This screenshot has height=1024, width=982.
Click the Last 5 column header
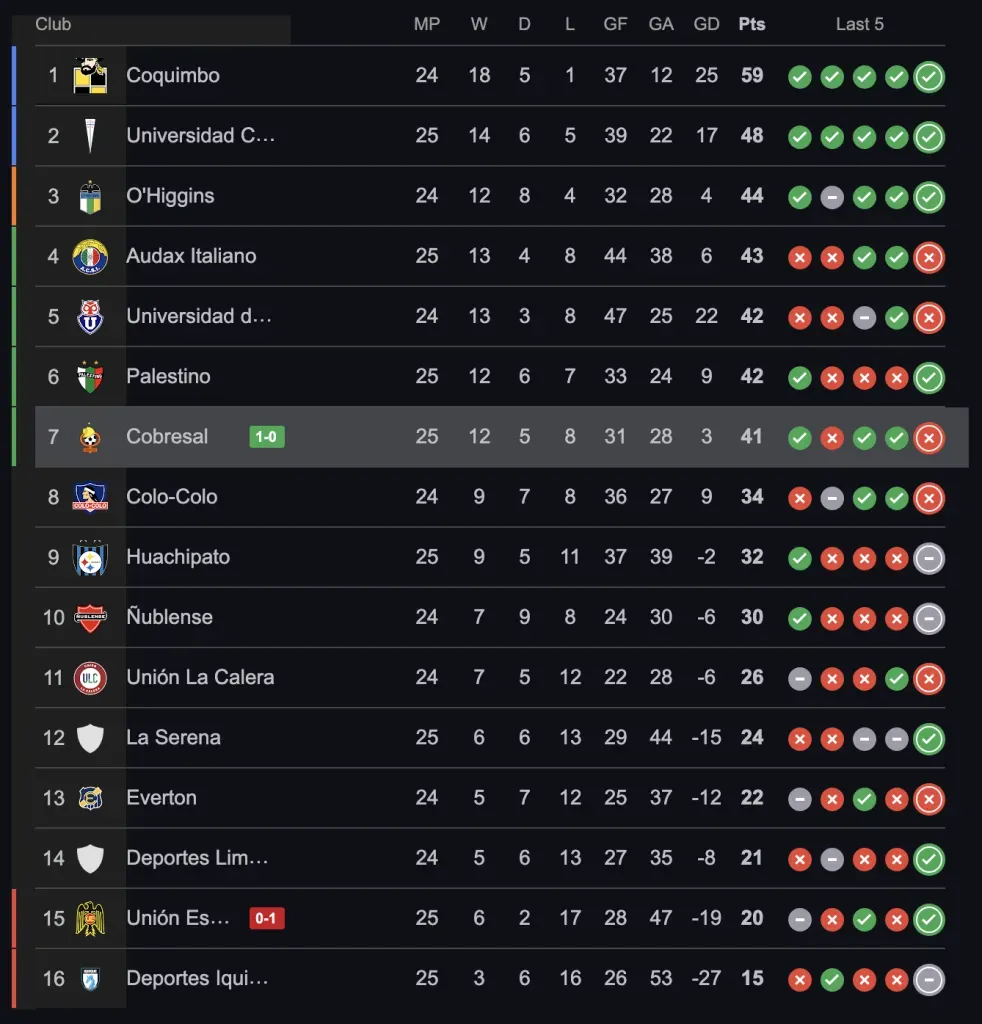click(860, 24)
